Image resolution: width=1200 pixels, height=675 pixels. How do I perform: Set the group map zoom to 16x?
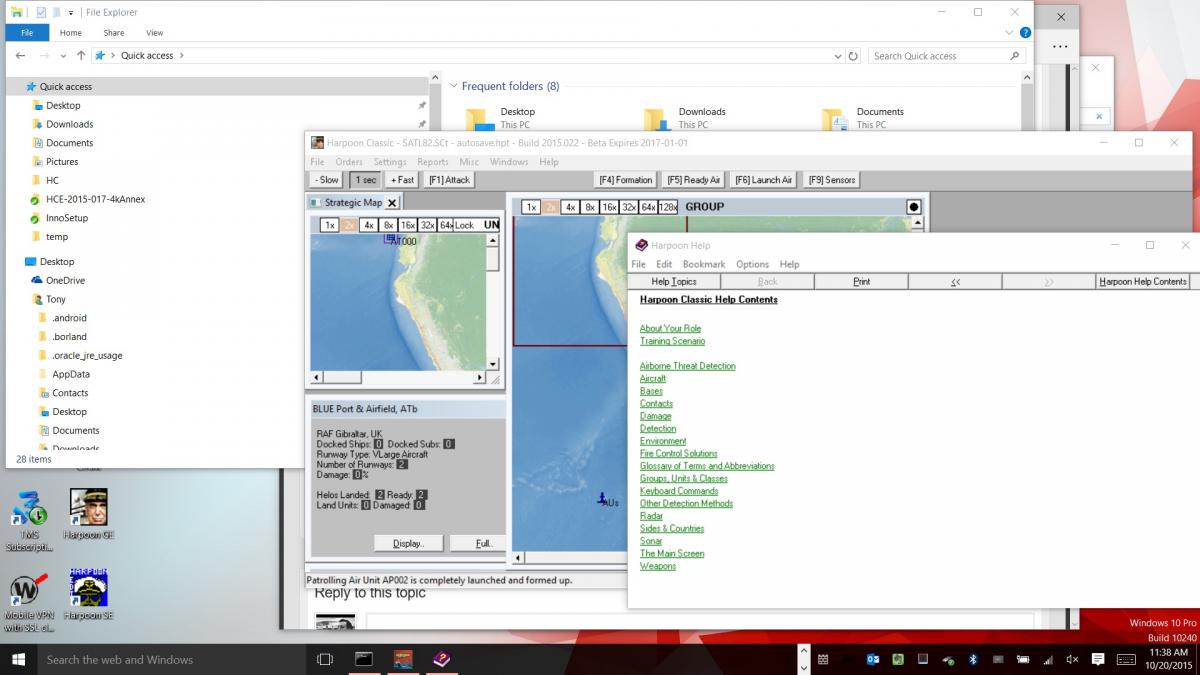tap(609, 207)
